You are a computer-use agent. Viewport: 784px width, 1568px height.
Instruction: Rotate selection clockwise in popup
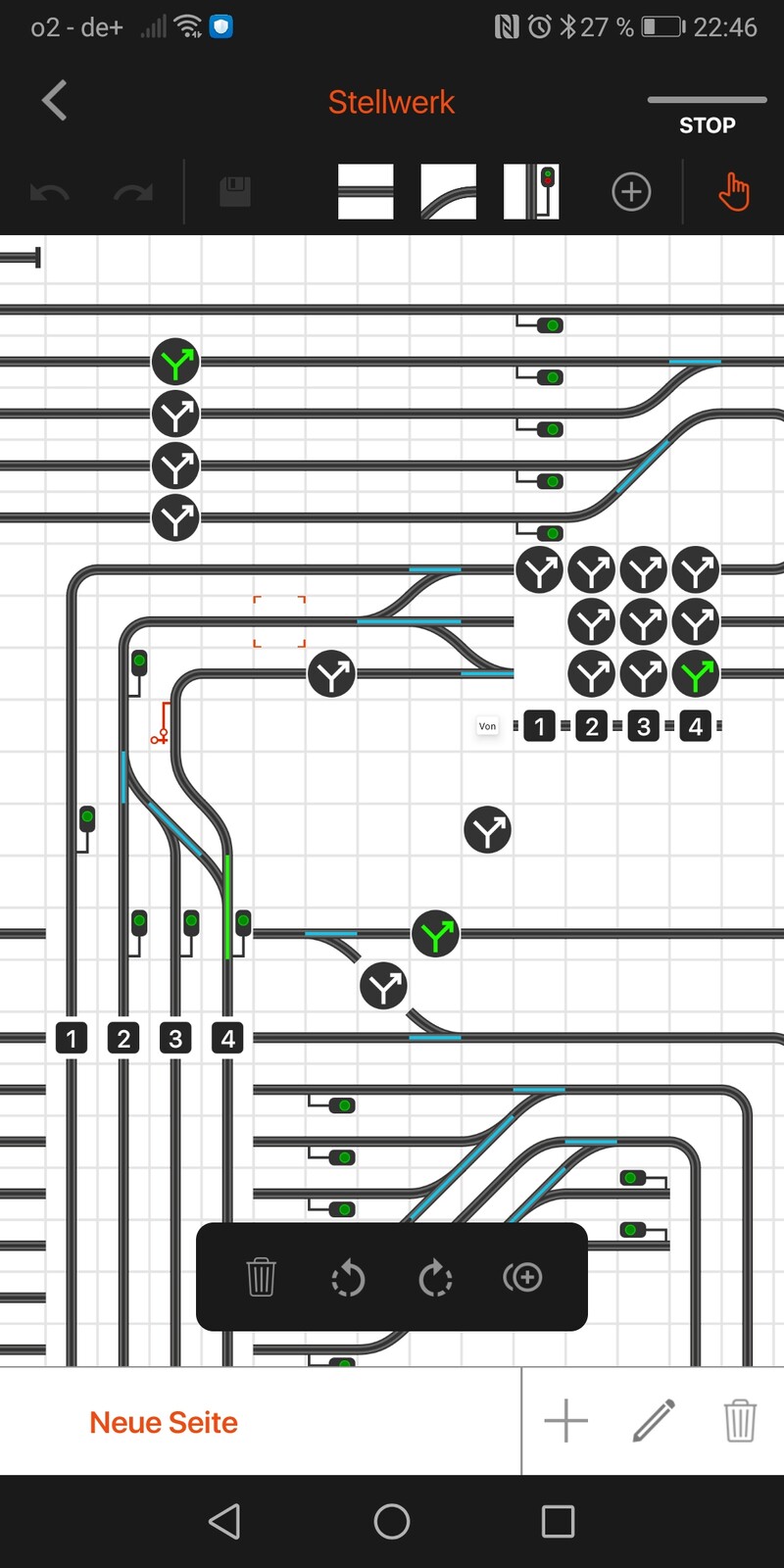coord(435,1278)
